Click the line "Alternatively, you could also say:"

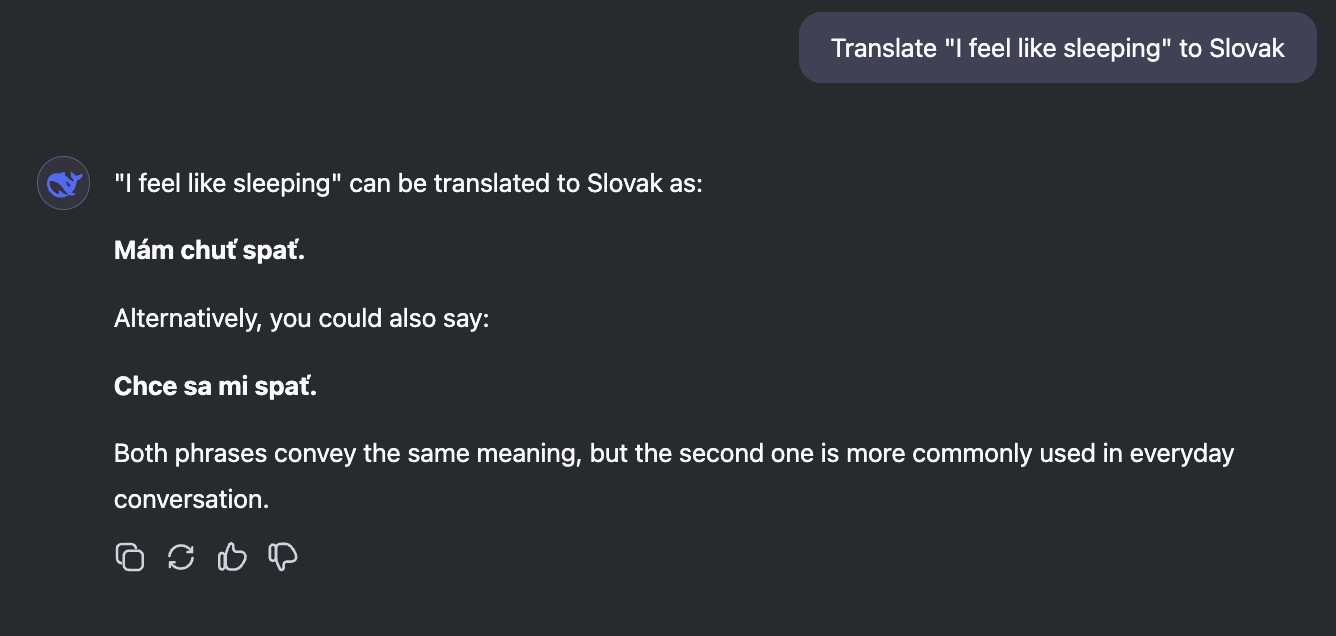click(301, 319)
